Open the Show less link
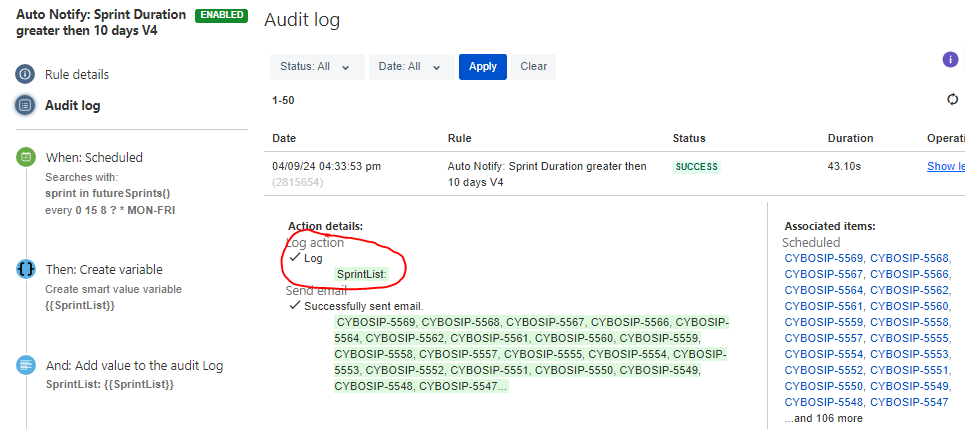The image size is (965, 429). pos(946,166)
